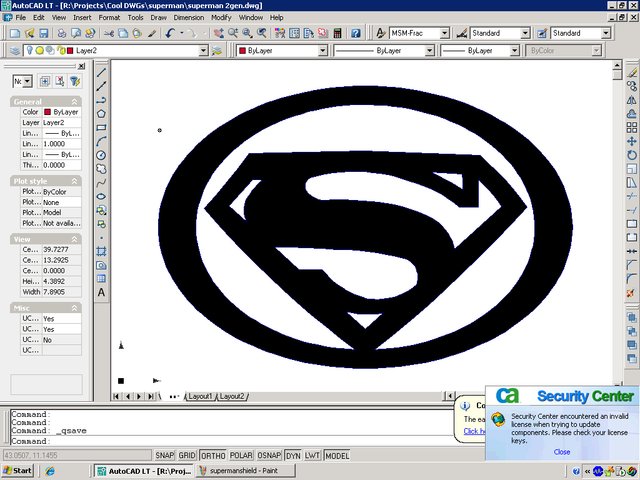Toggle GRID display in status bar
This screenshot has width=640, height=480.
[x=187, y=455]
